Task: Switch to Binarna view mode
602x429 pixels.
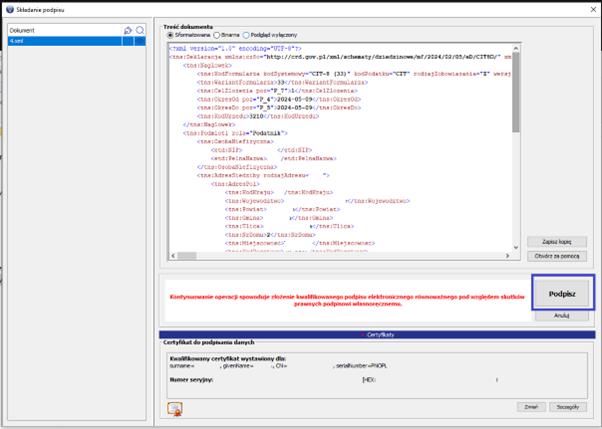Action: (217, 33)
